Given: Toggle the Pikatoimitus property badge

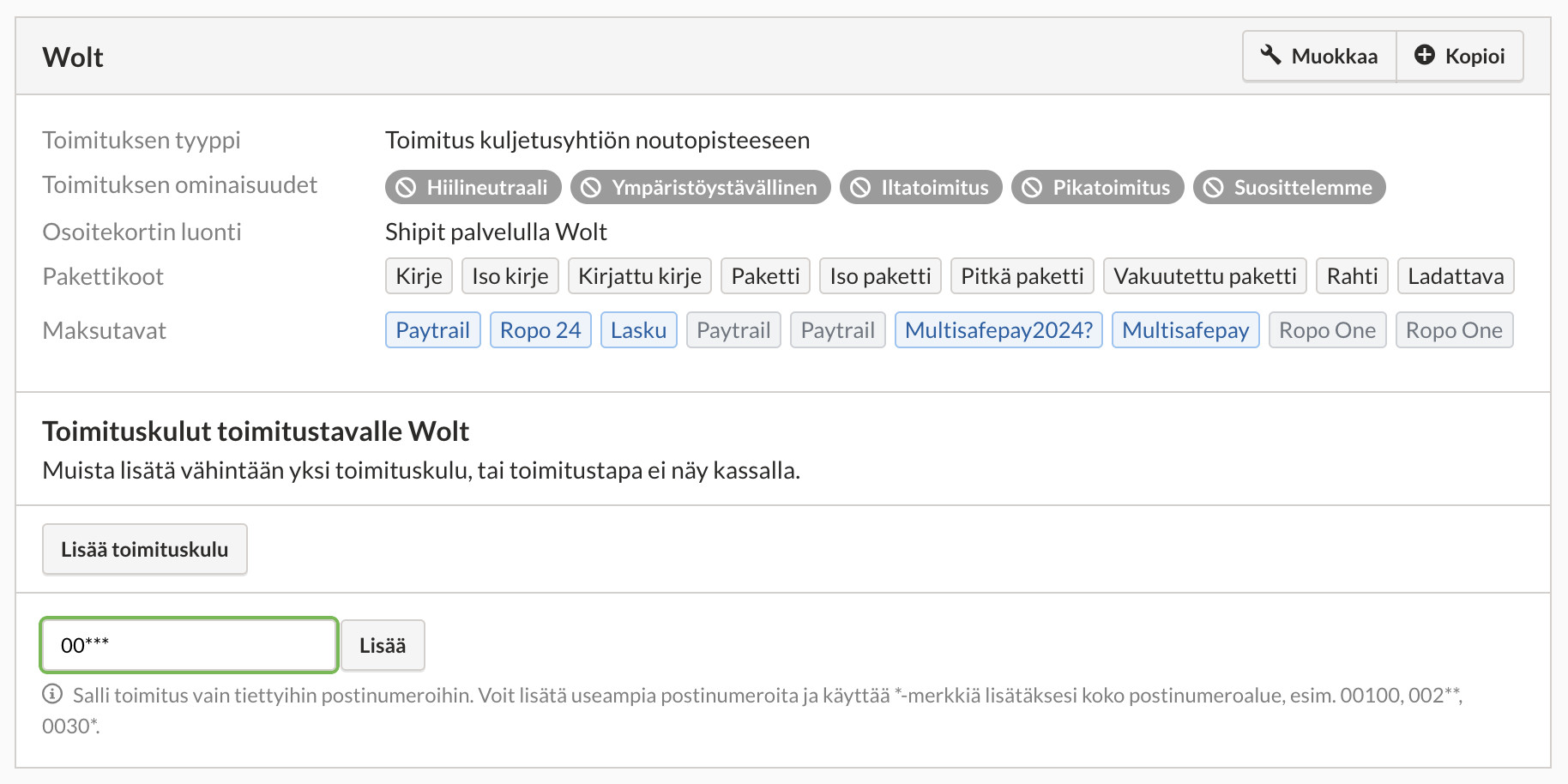Looking at the screenshot, I should point(1098,187).
